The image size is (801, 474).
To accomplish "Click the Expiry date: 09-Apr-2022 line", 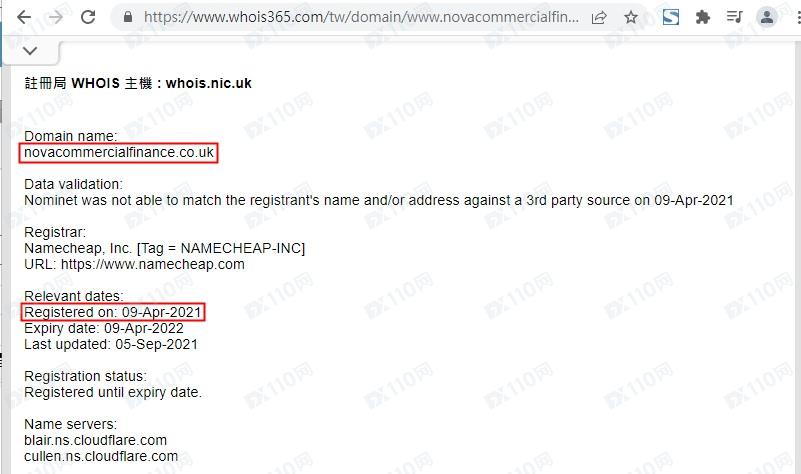I will click(x=104, y=328).
